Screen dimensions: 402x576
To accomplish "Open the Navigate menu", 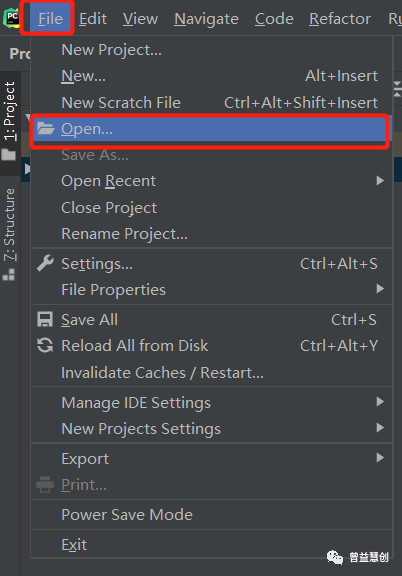I will click(206, 19).
